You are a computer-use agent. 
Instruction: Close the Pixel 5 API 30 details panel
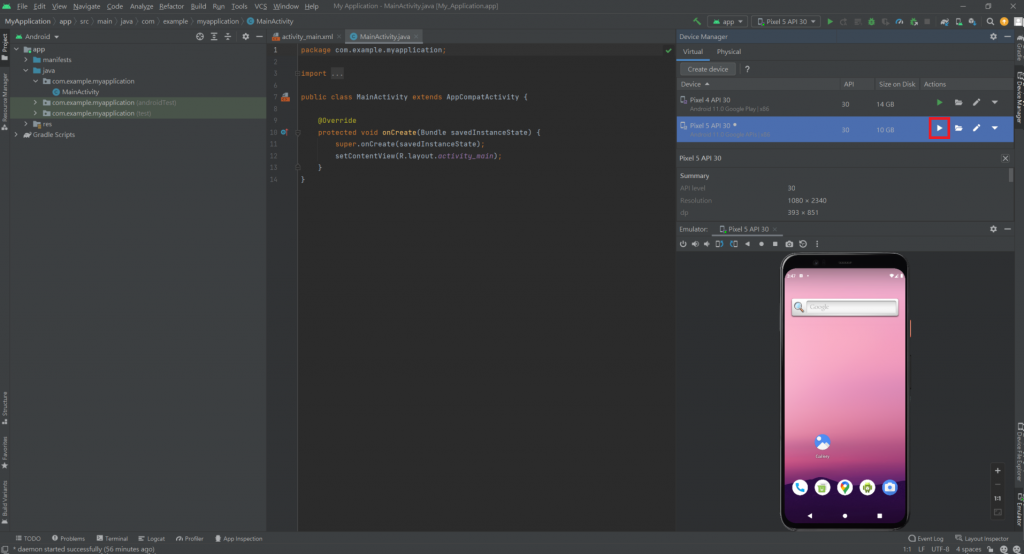(x=1005, y=158)
